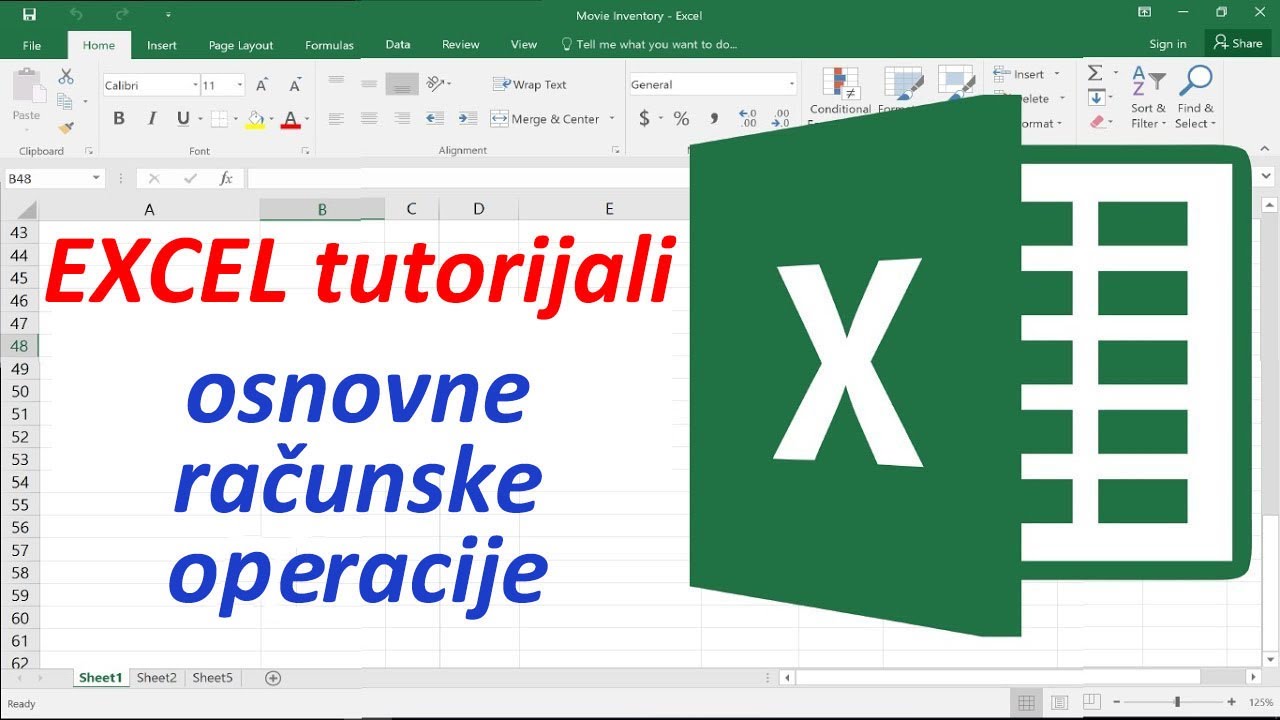Screen dimensions: 1280x720
Task: Click the Save icon in Quick Access
Action: (x=29, y=15)
